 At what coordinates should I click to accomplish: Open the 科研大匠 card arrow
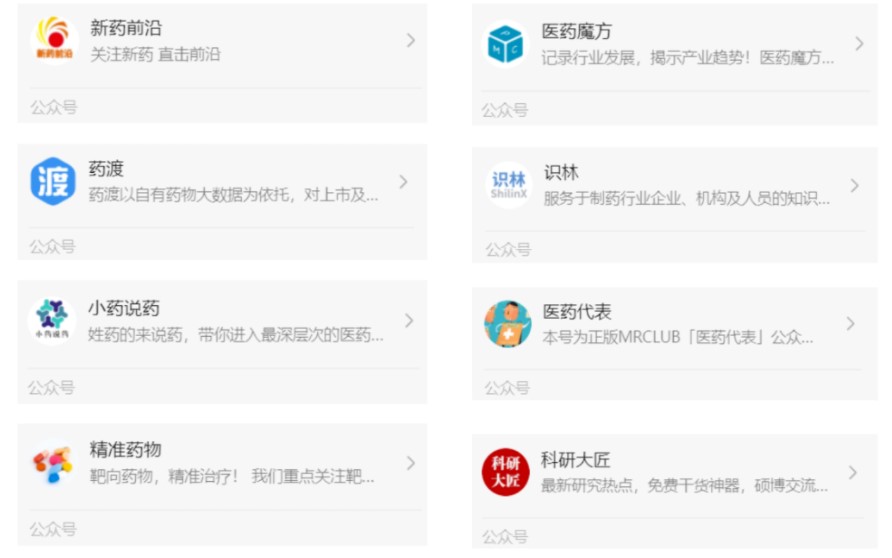tap(852, 472)
